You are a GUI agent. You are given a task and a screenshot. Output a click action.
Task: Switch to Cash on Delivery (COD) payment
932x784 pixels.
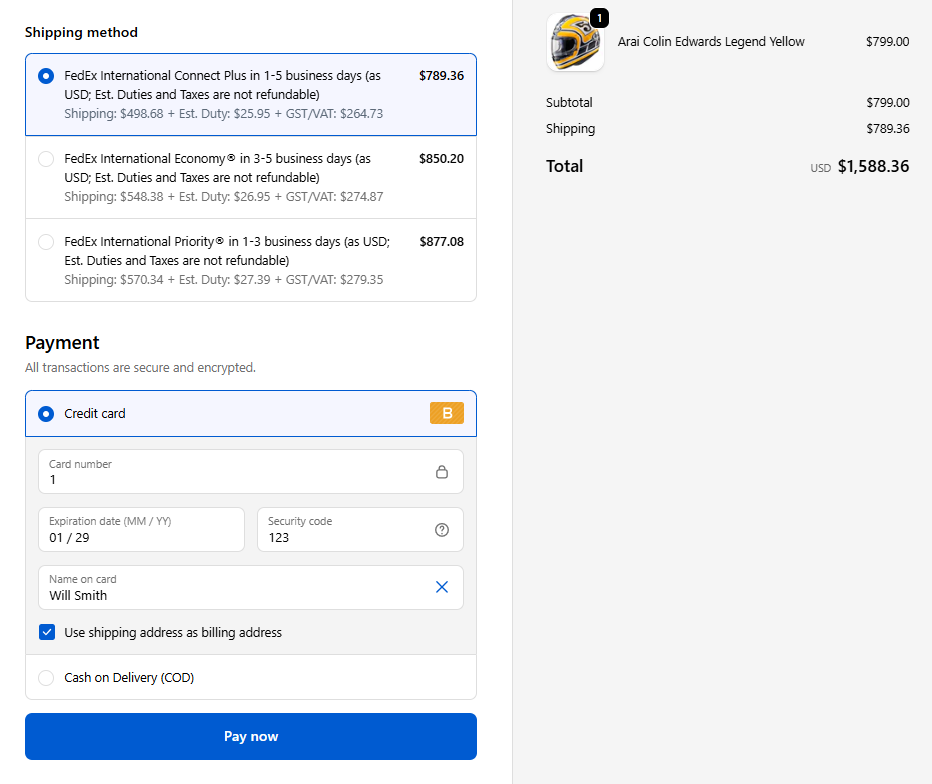coord(46,678)
